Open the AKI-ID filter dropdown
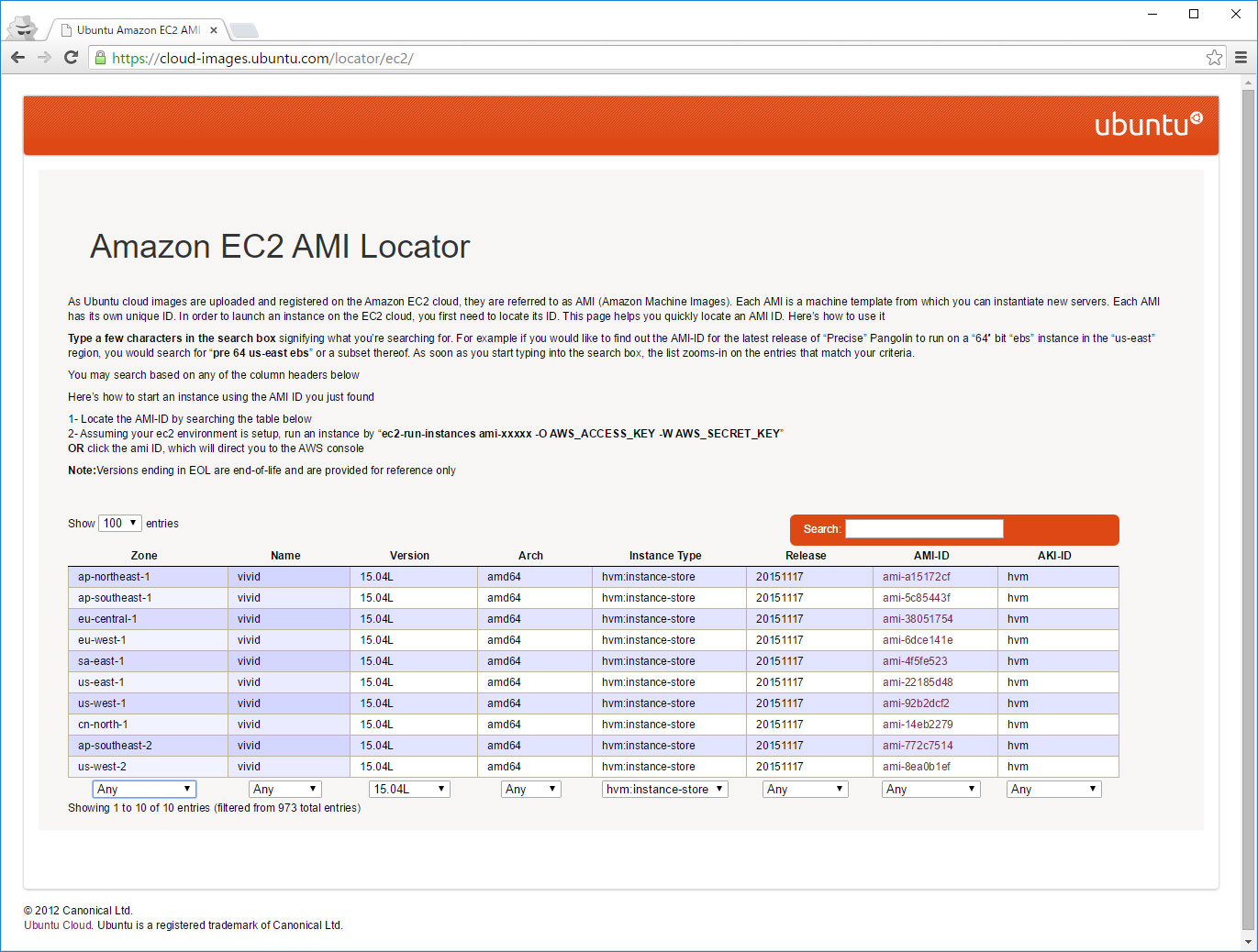 1054,789
